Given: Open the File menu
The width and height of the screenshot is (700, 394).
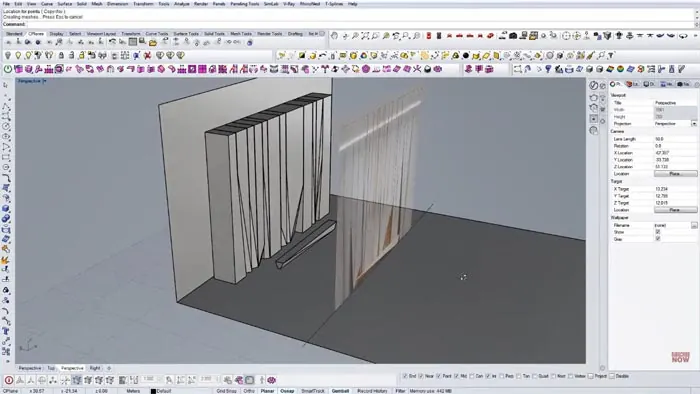Looking at the screenshot, I should pos(6,4).
